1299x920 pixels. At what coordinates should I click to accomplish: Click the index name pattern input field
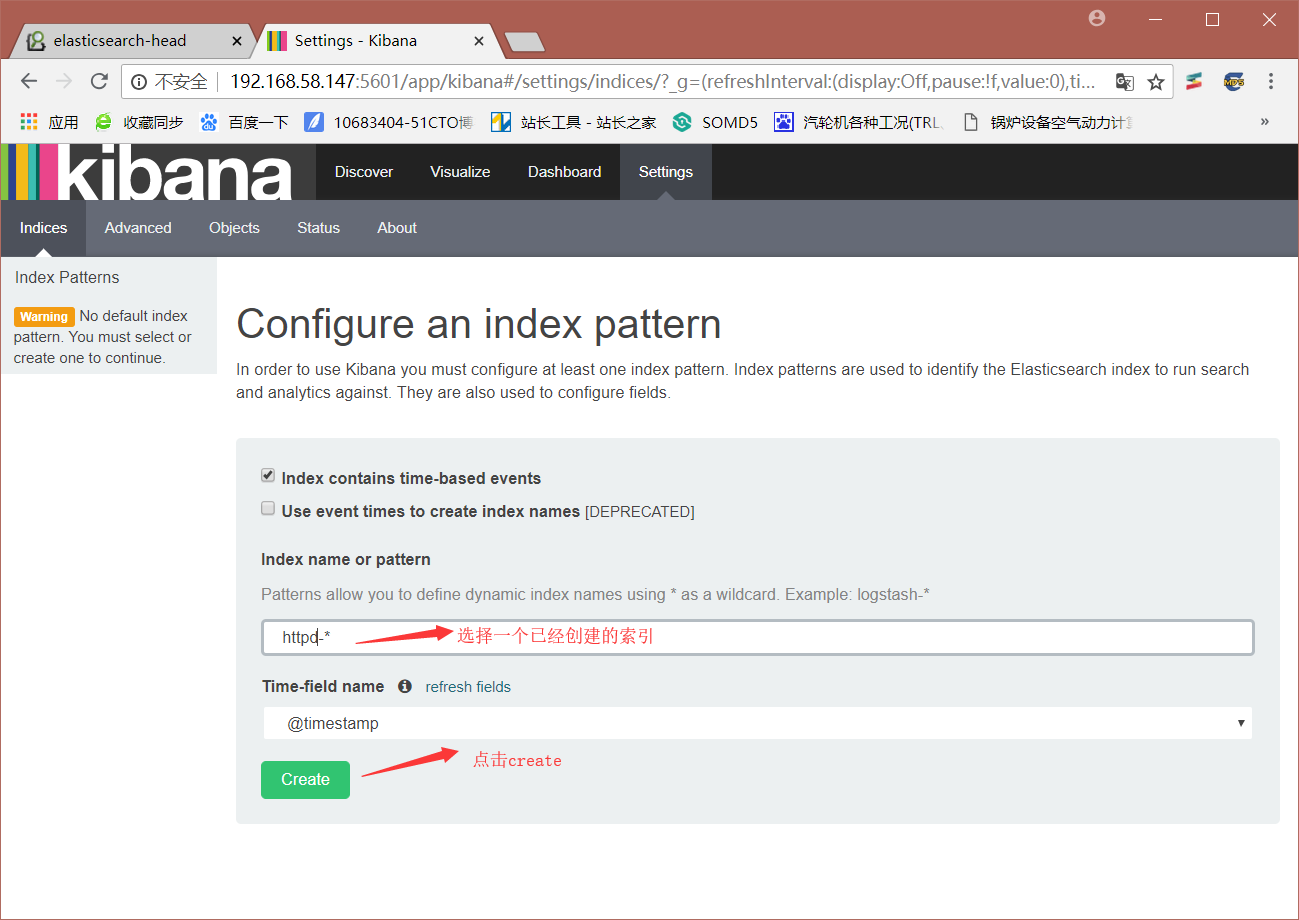(758, 637)
